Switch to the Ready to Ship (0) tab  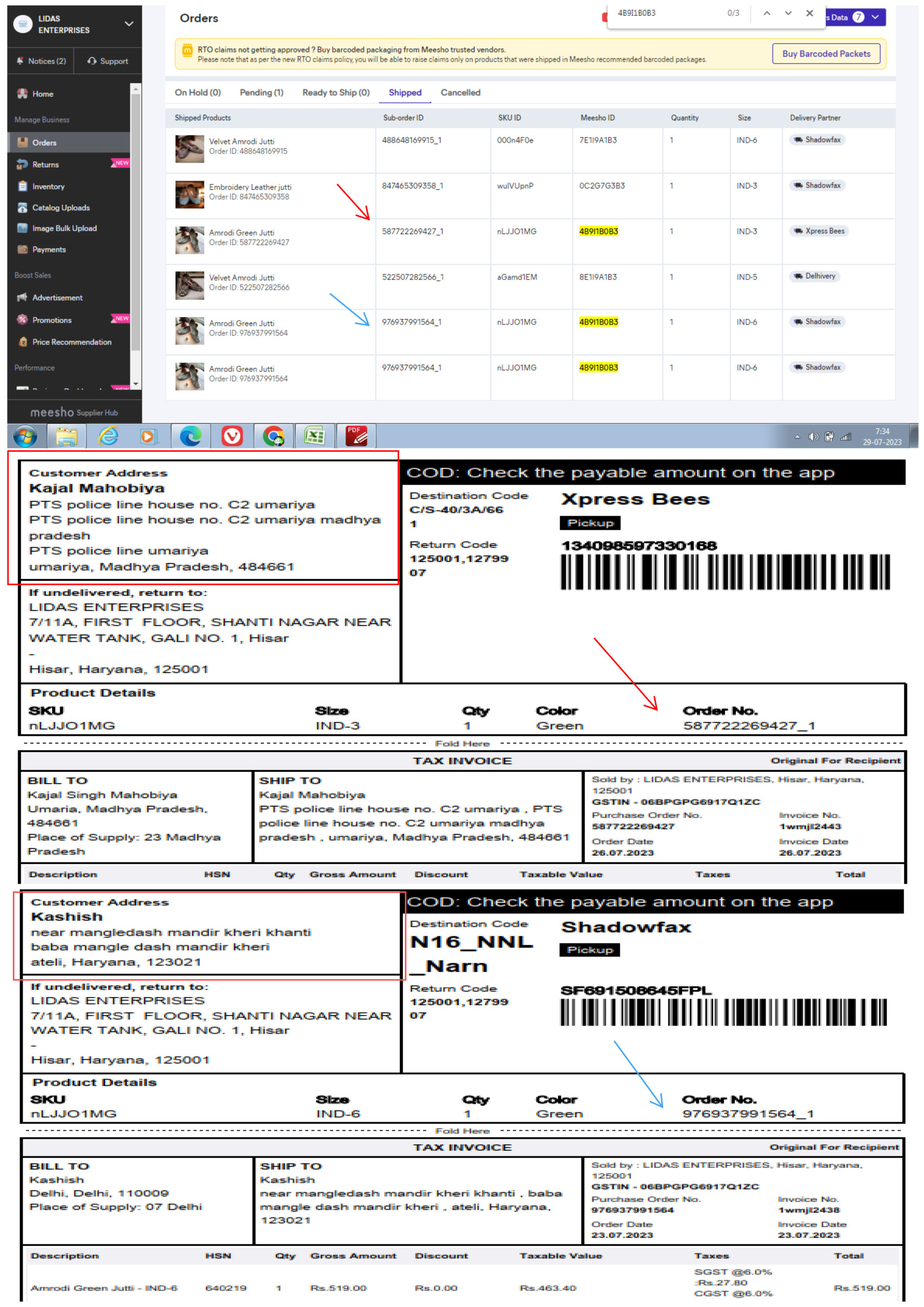coord(336,92)
